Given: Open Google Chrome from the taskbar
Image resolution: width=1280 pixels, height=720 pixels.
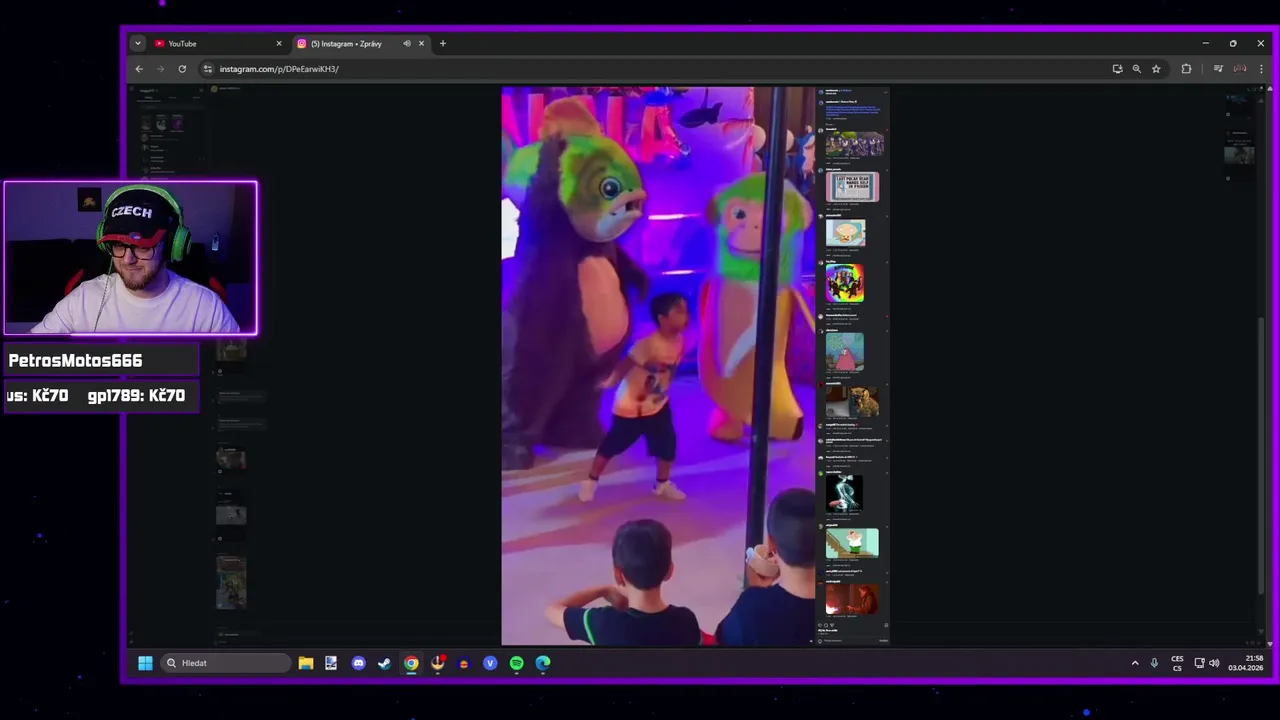Looking at the screenshot, I should [x=411, y=663].
